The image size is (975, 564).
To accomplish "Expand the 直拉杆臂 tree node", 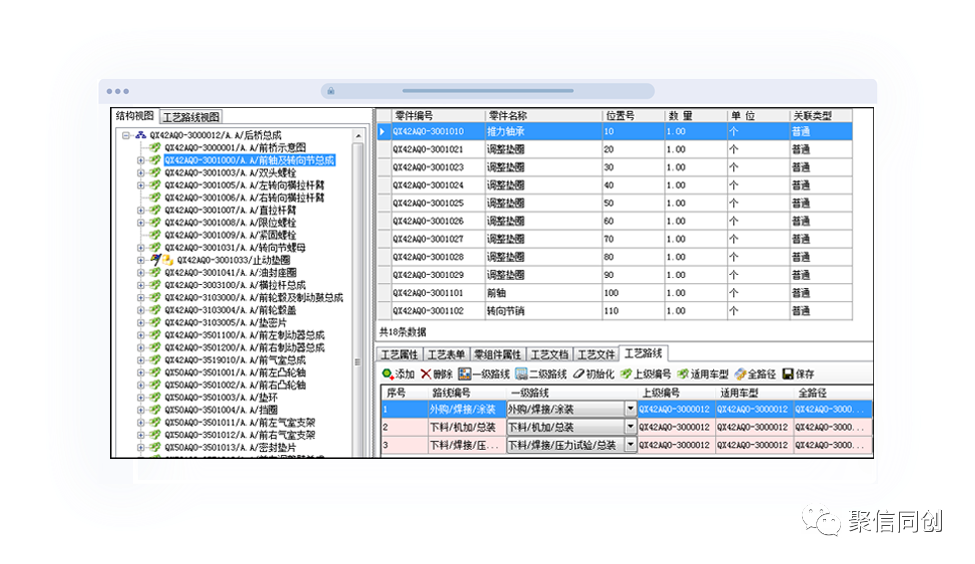I will [x=141, y=210].
